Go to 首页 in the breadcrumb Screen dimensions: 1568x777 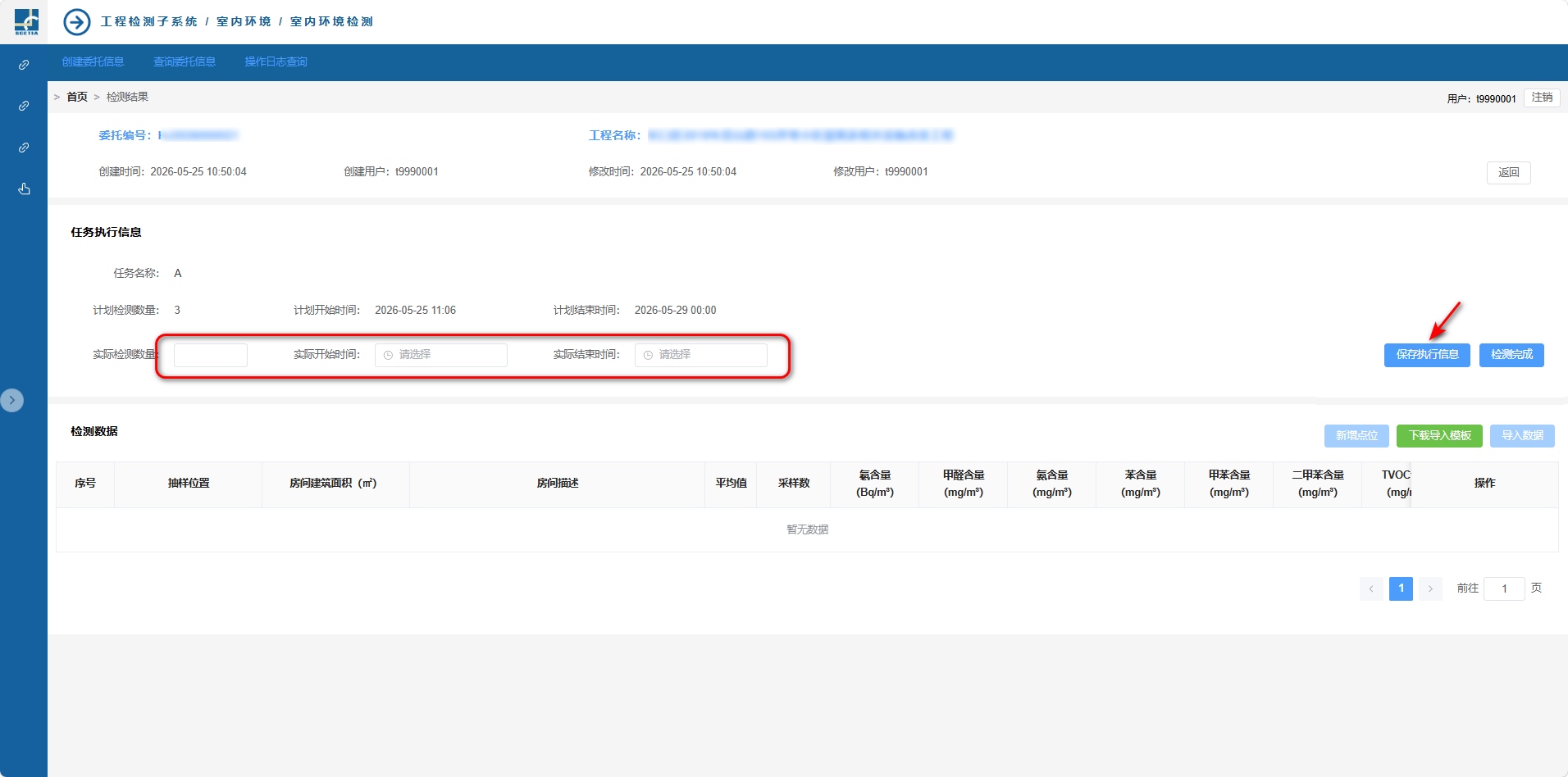77,97
